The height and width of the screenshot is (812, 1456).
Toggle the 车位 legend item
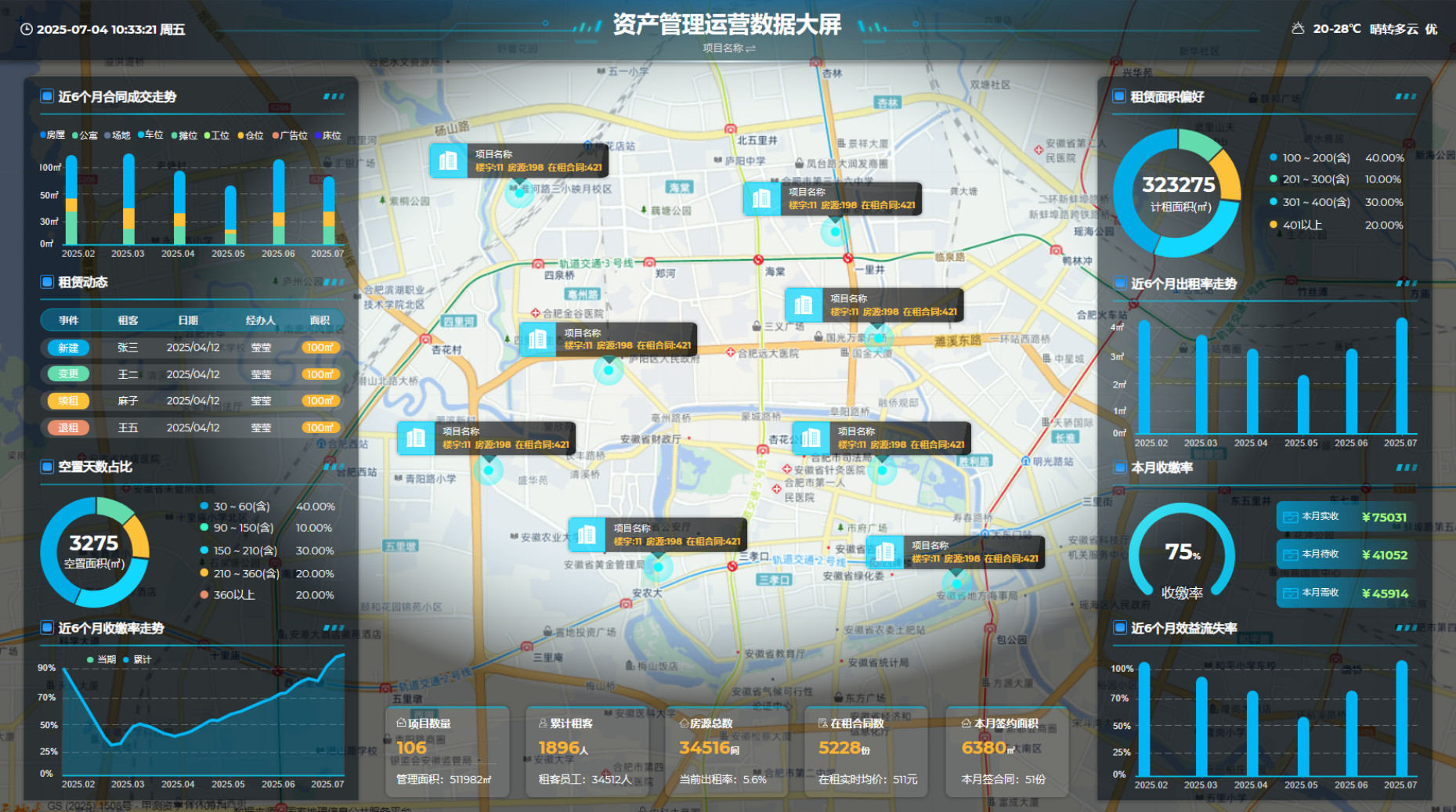click(x=150, y=135)
